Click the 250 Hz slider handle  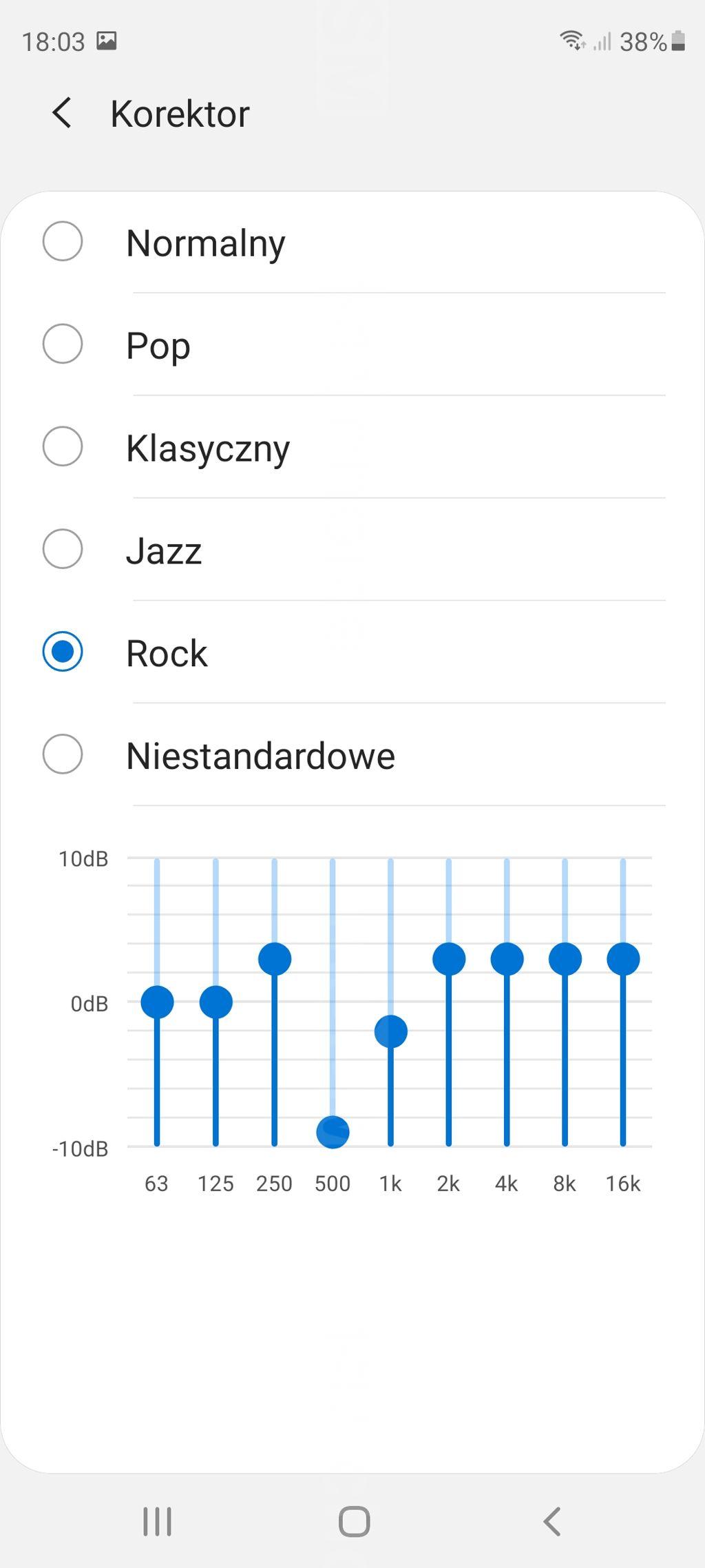pyautogui.click(x=275, y=959)
